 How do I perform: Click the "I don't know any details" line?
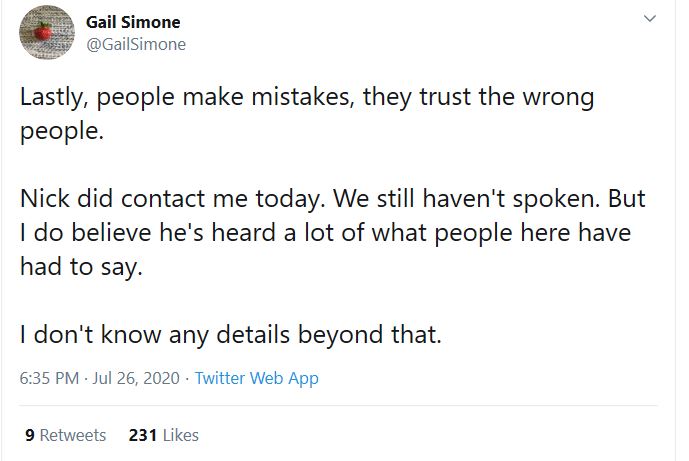230,334
